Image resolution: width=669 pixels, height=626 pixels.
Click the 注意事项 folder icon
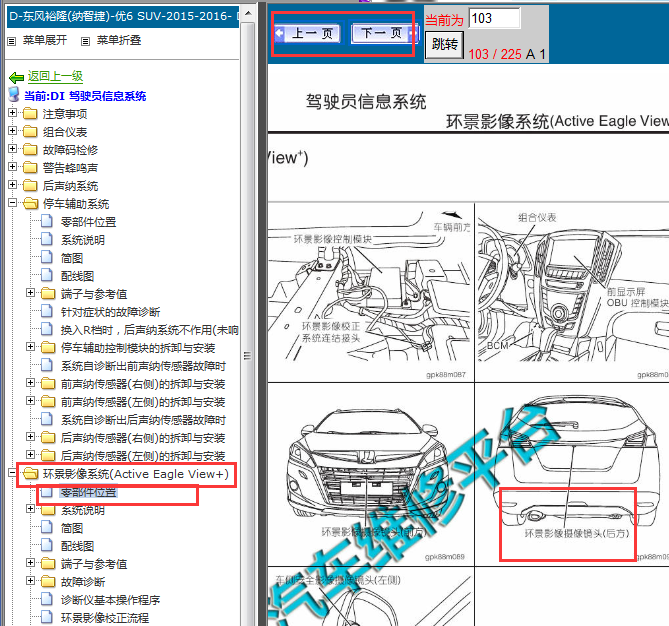pos(30,114)
